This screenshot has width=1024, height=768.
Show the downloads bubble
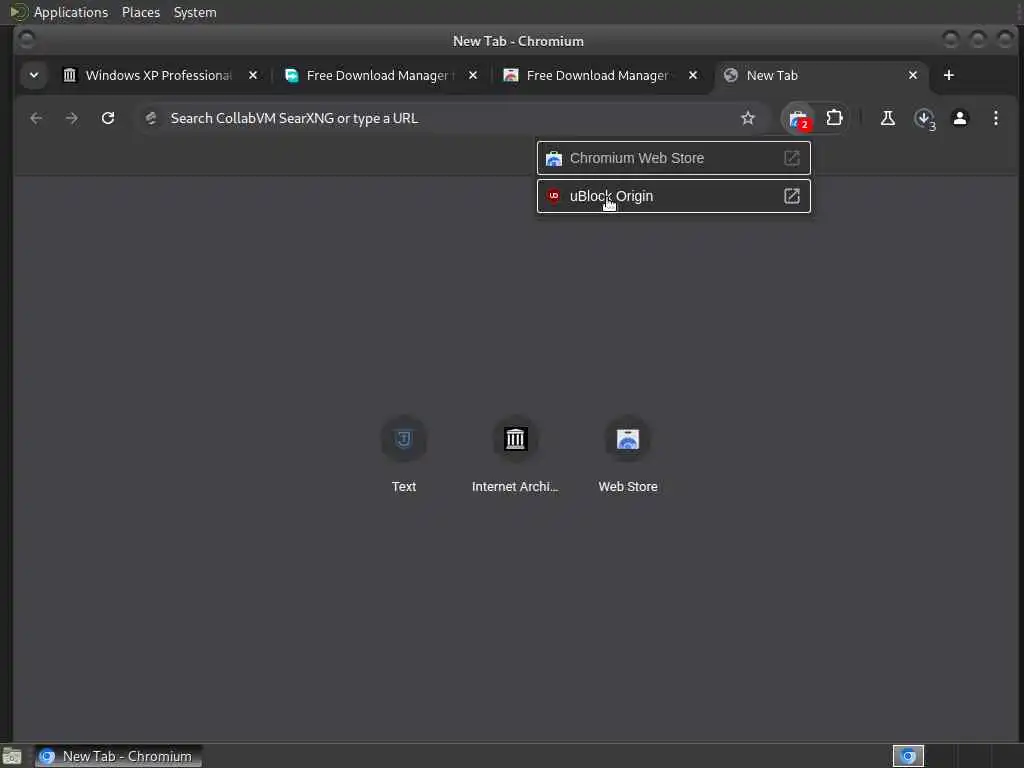tap(924, 118)
